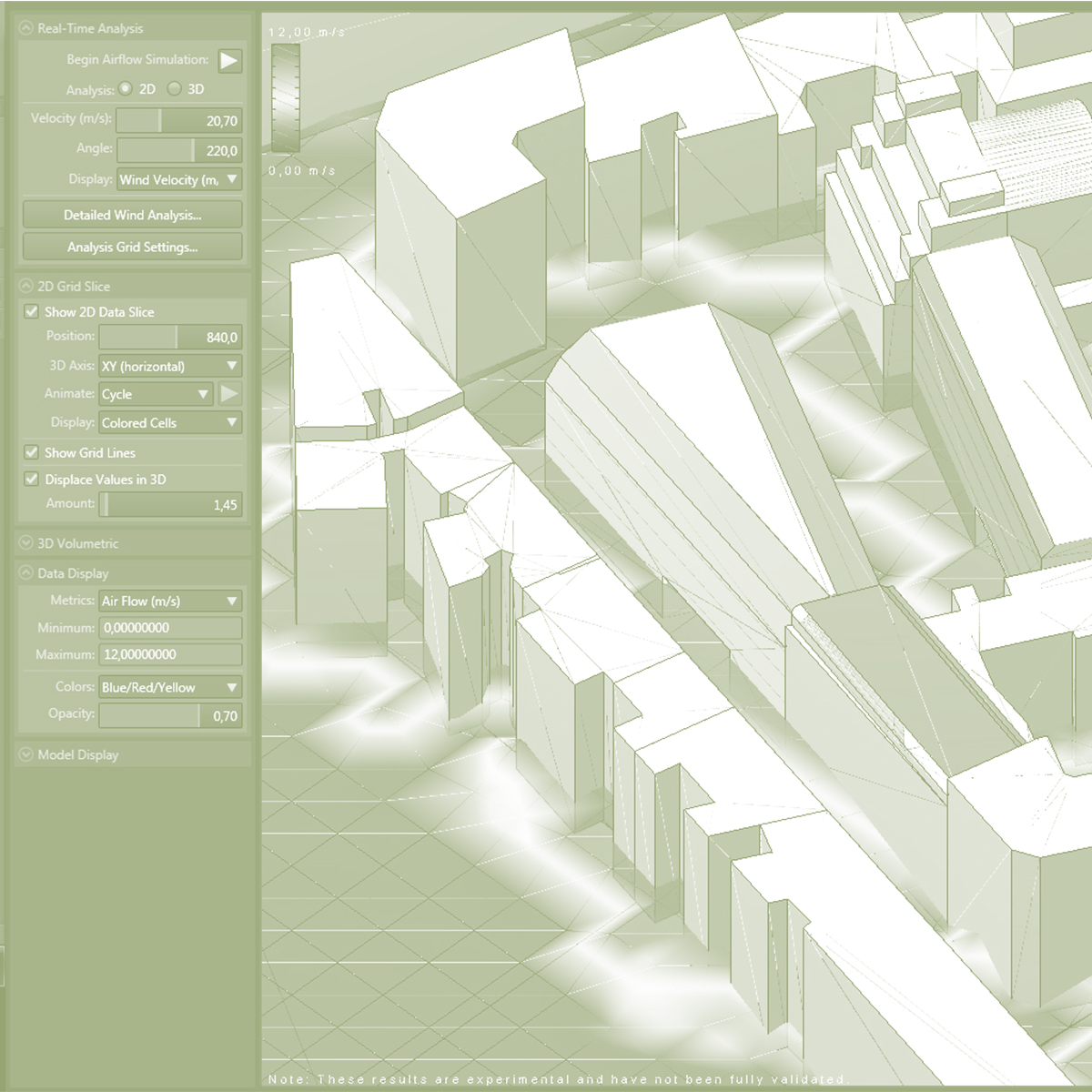Open the Air Flow metrics dropdown

pos(170,602)
